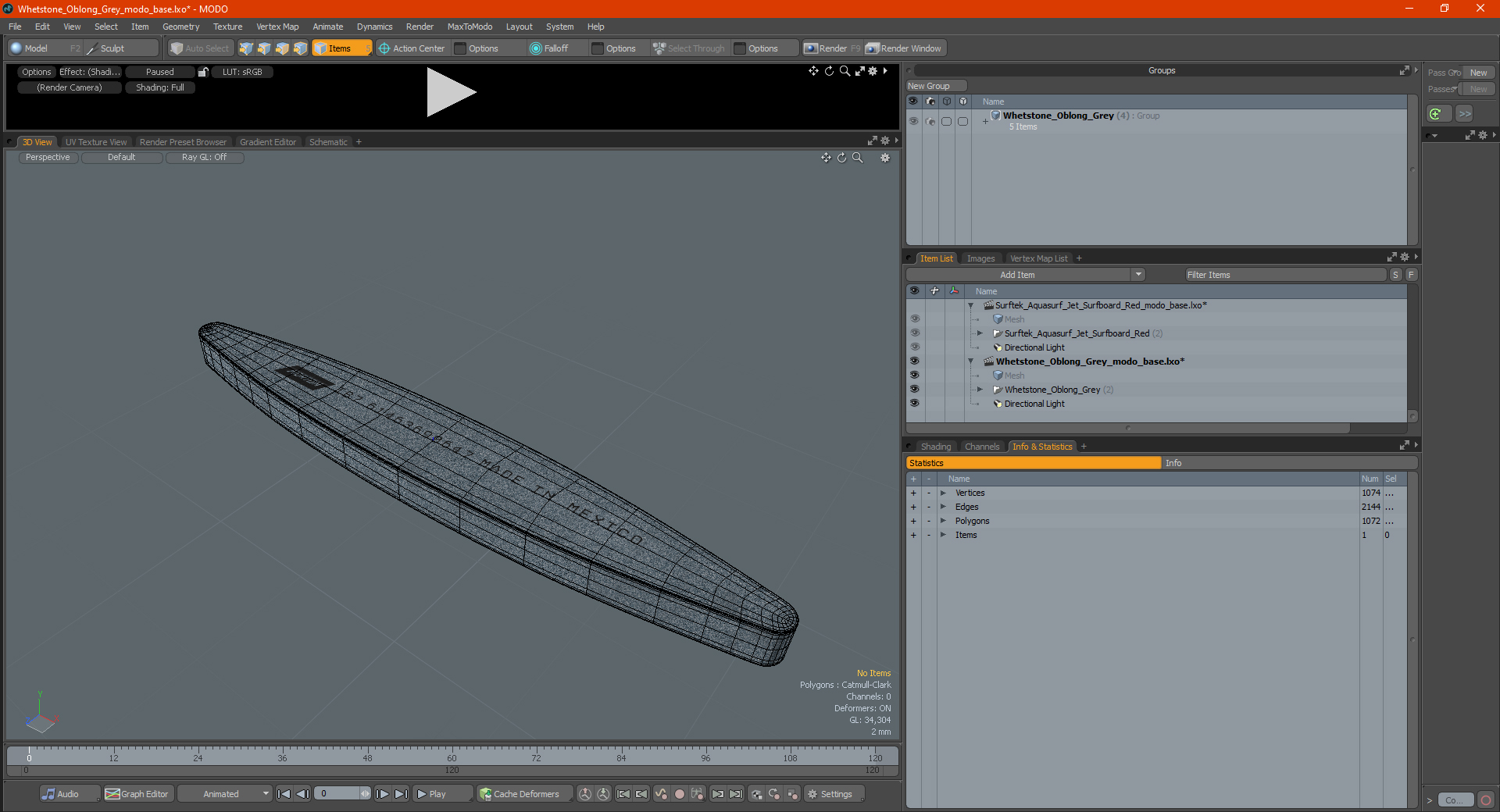Expand the Vertices statistics row
The width and height of the screenshot is (1500, 812).
943,493
